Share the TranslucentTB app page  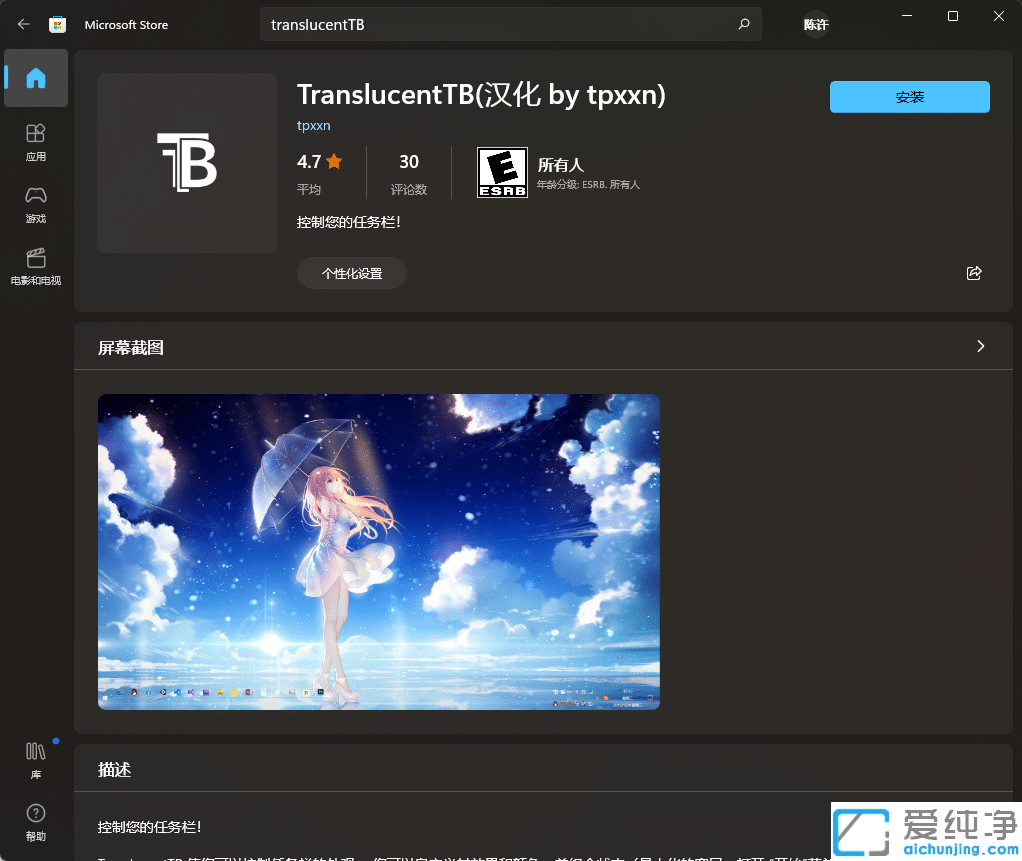(x=973, y=272)
